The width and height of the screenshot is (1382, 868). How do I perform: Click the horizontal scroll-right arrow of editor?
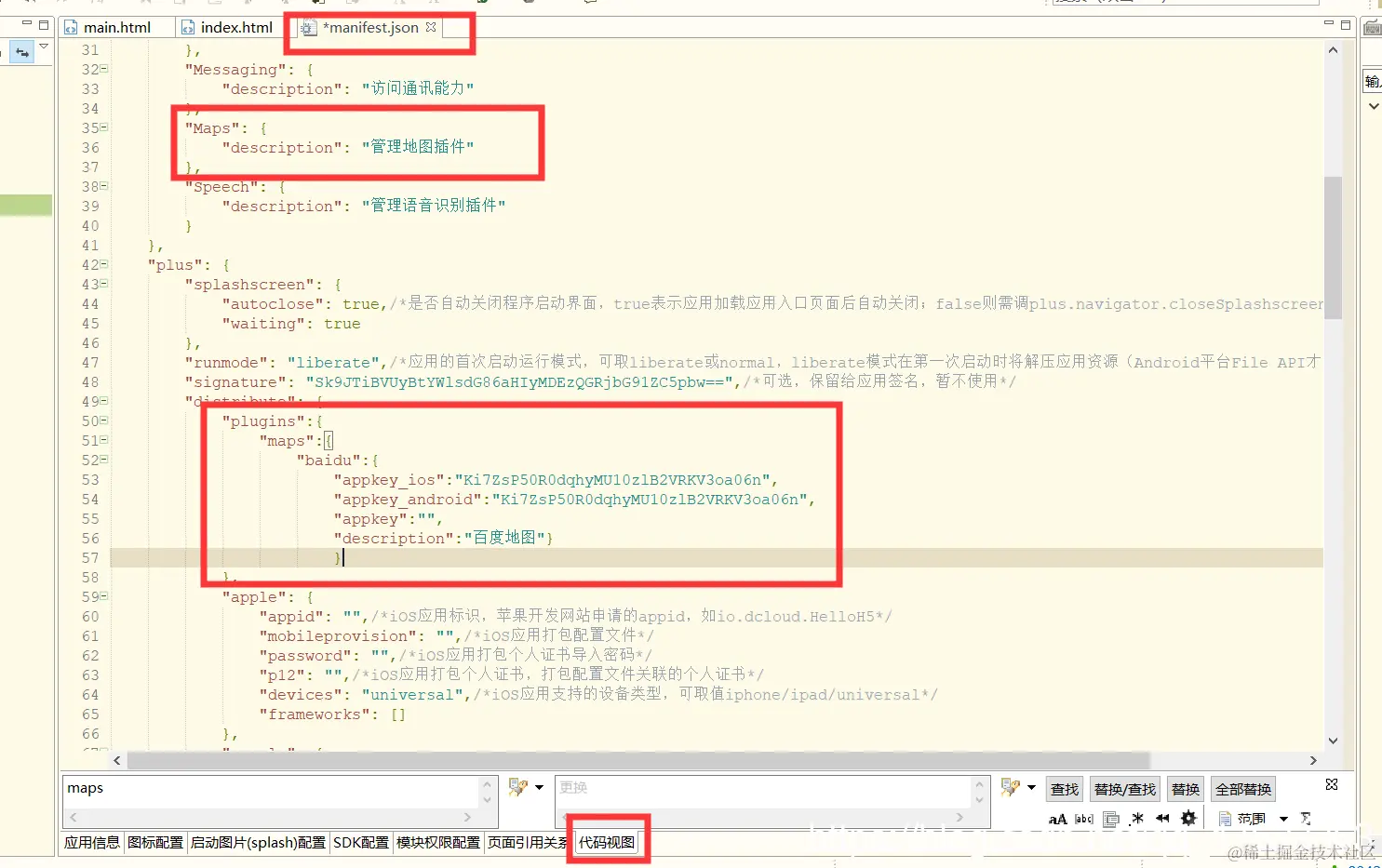(x=1313, y=760)
